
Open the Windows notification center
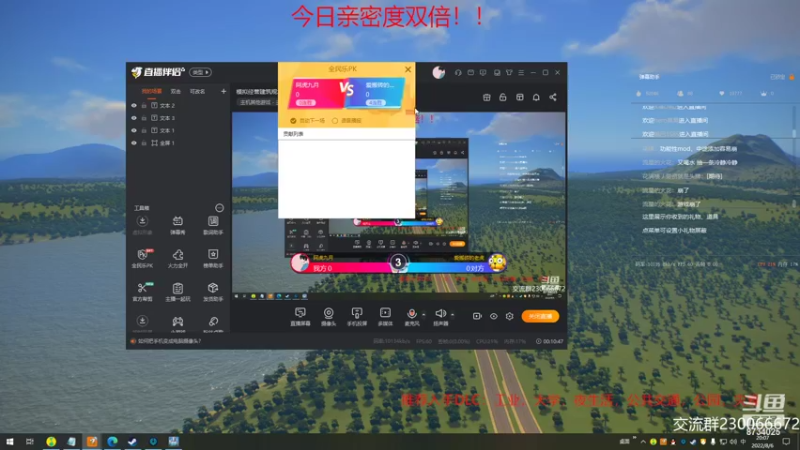click(786, 441)
